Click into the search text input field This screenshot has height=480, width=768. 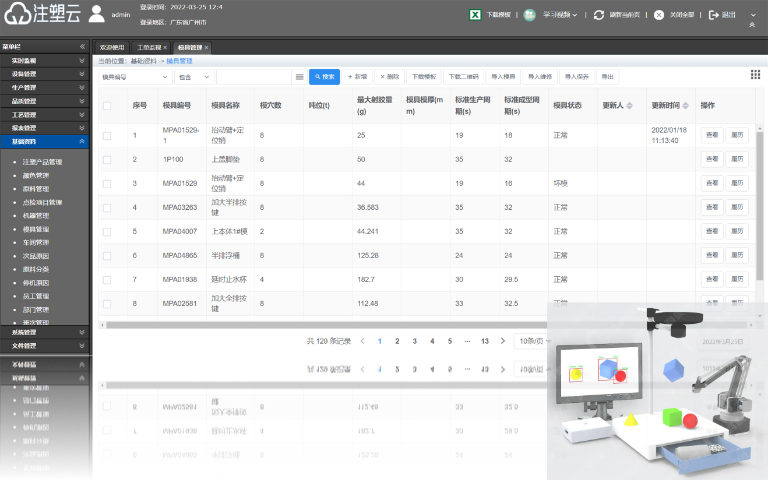pyautogui.click(x=254, y=76)
